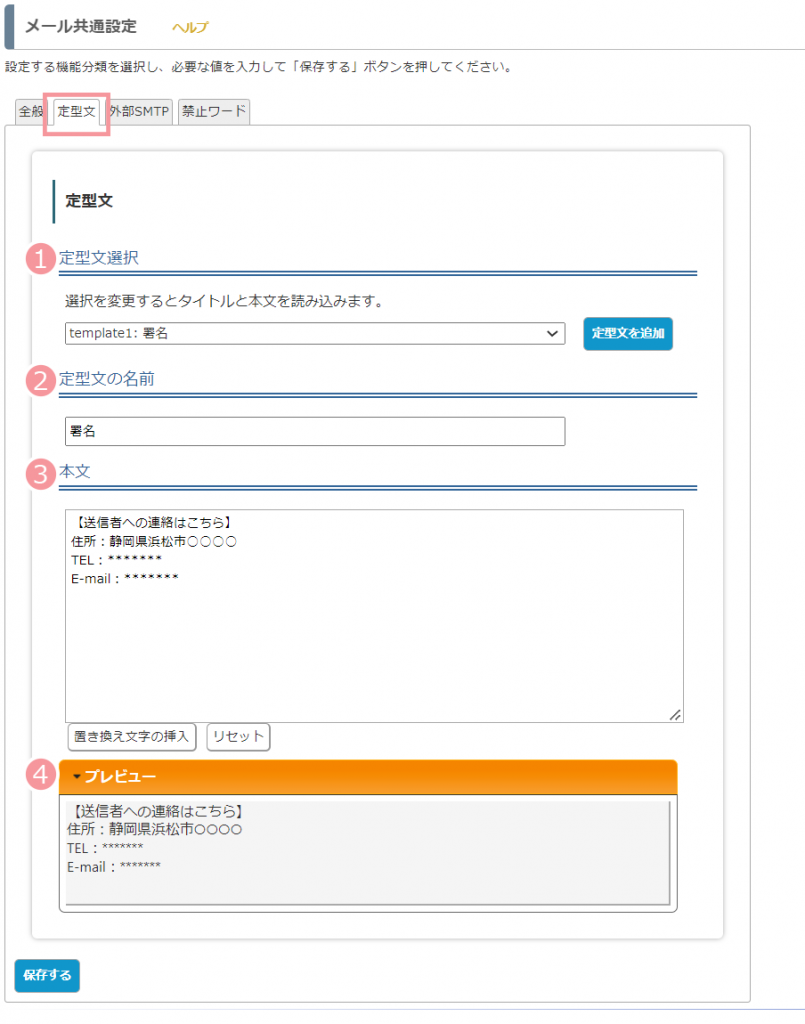This screenshot has height=1024, width=805.
Task: Click the number 4 circle marker
Action: pyautogui.click(x=40, y=775)
